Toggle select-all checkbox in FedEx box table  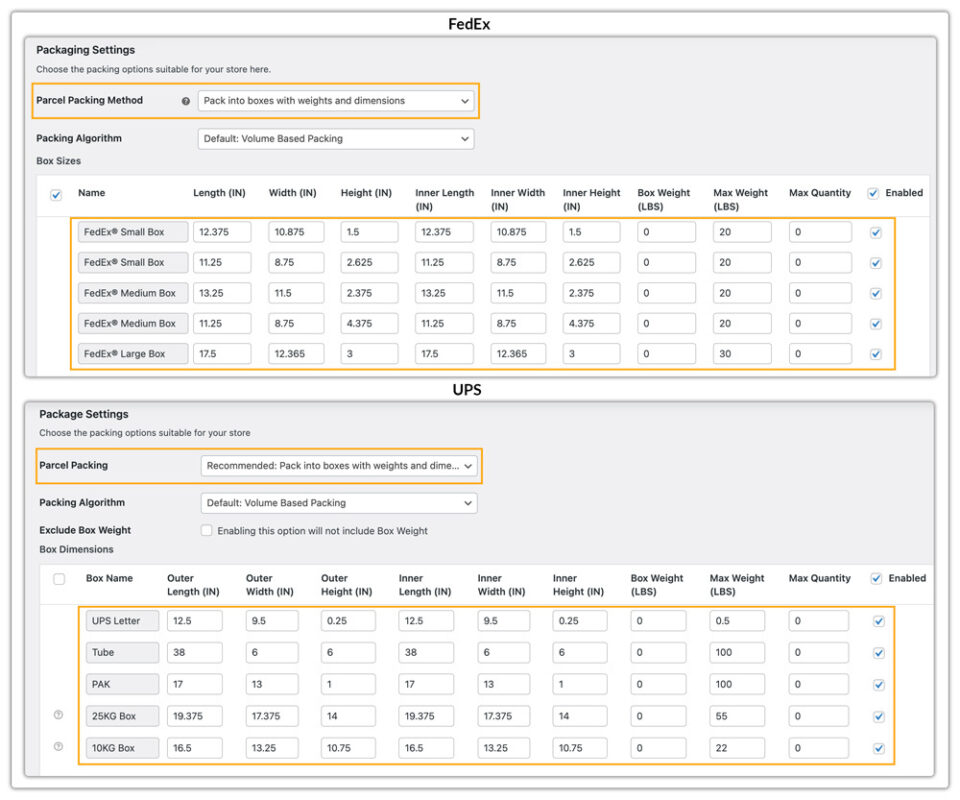[x=56, y=195]
